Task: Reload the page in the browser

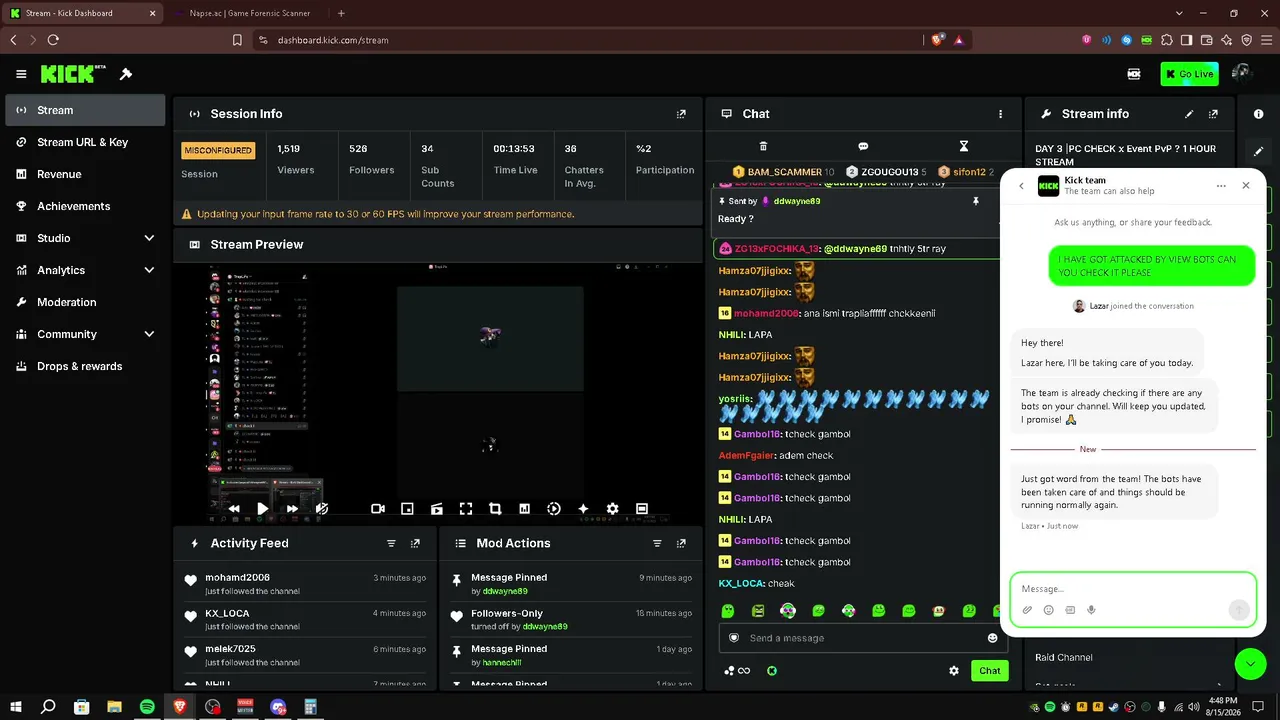Action: click(53, 40)
